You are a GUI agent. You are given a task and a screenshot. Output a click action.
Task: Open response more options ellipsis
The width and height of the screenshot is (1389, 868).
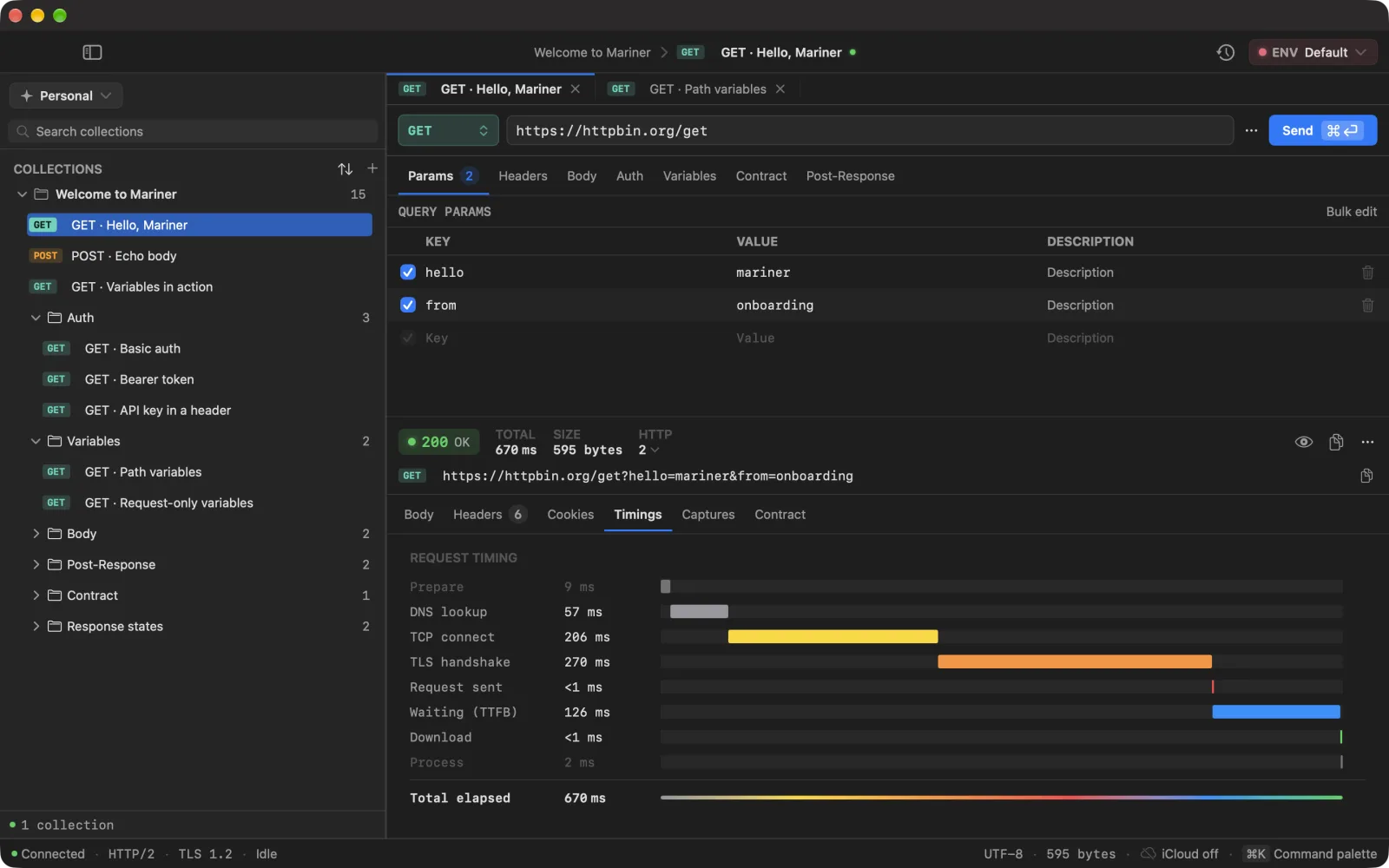[1367, 442]
